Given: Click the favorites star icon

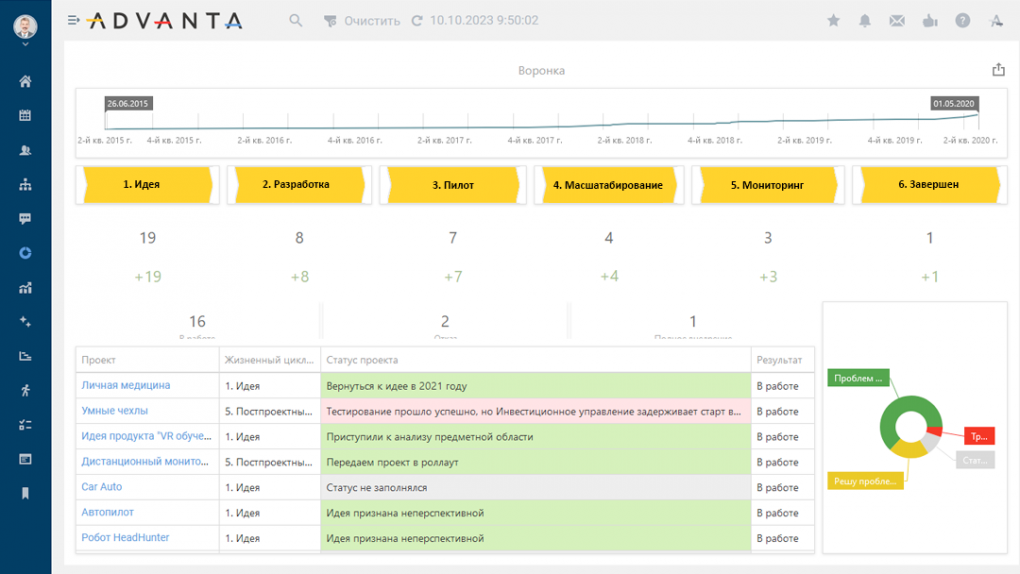Looking at the screenshot, I should click(x=833, y=21).
